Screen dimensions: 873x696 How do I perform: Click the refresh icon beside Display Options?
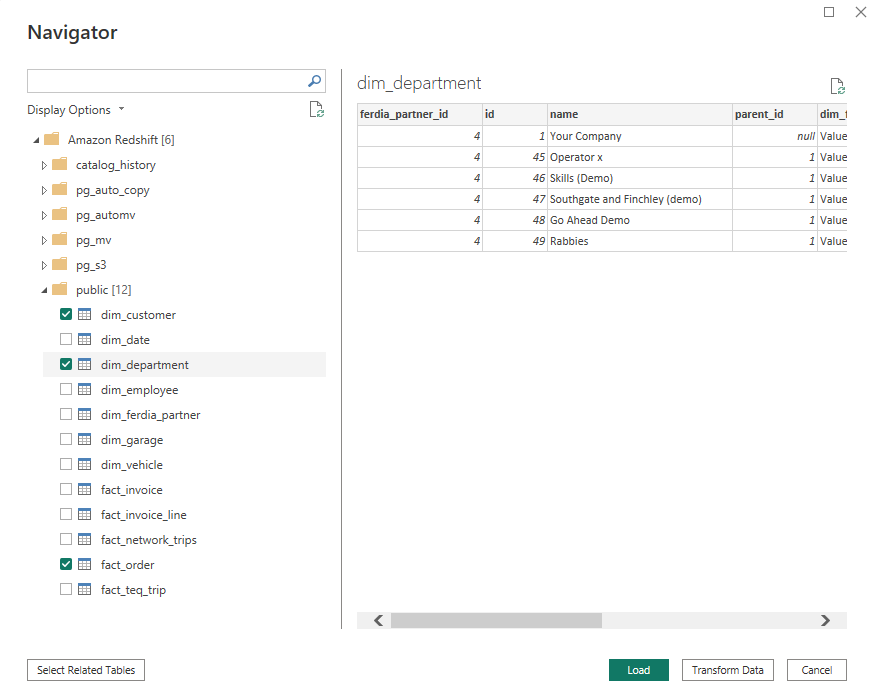(317, 110)
